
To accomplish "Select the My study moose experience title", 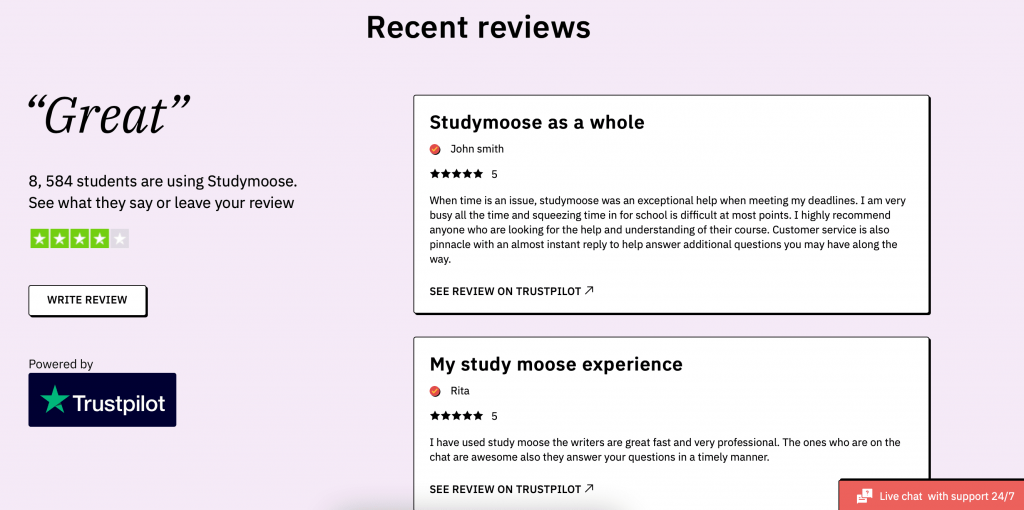I will click(x=556, y=364).
